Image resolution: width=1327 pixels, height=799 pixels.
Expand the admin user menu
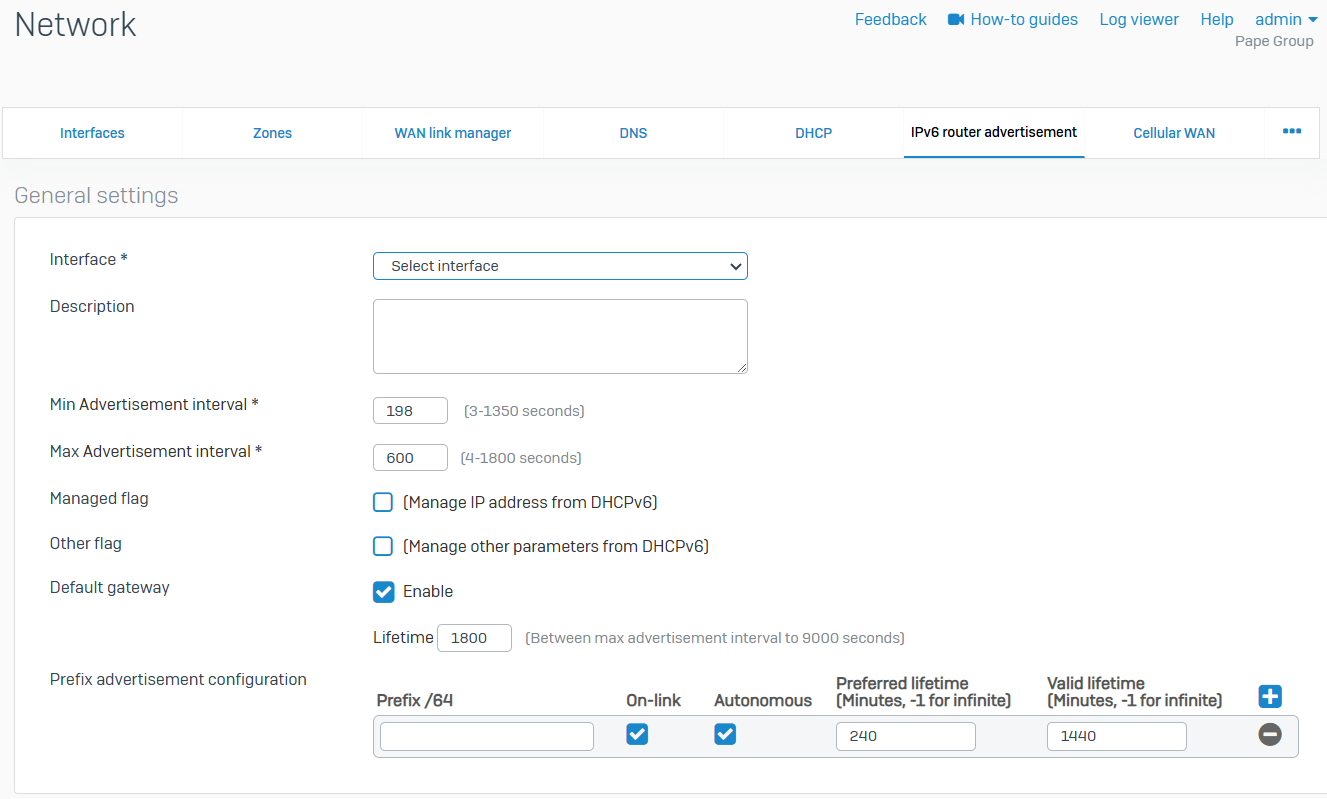pyautogui.click(x=1285, y=20)
